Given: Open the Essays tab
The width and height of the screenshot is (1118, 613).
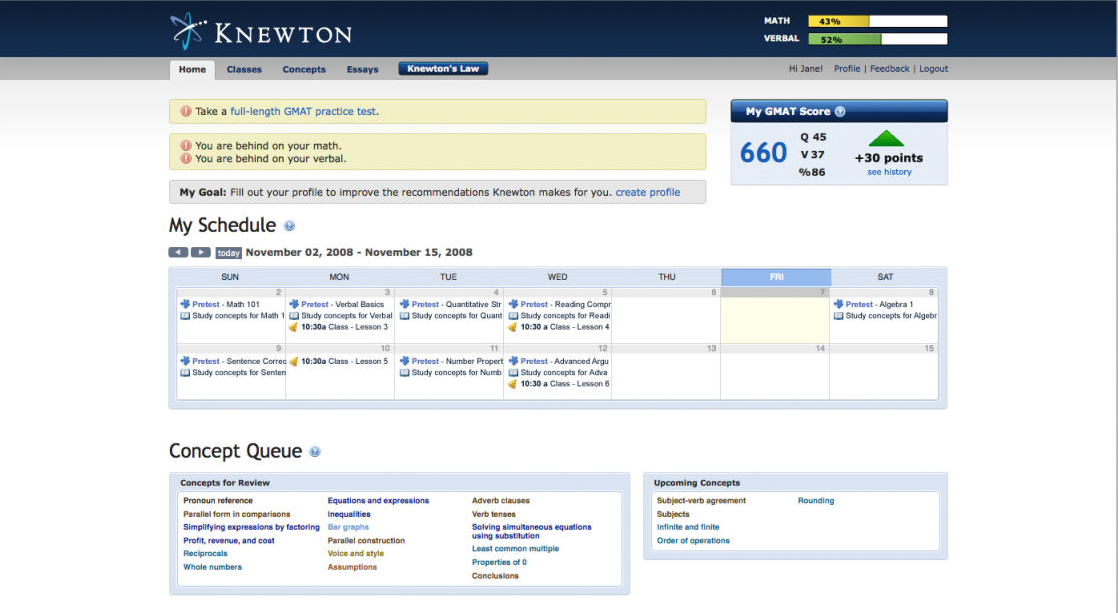Looking at the screenshot, I should 362,70.
